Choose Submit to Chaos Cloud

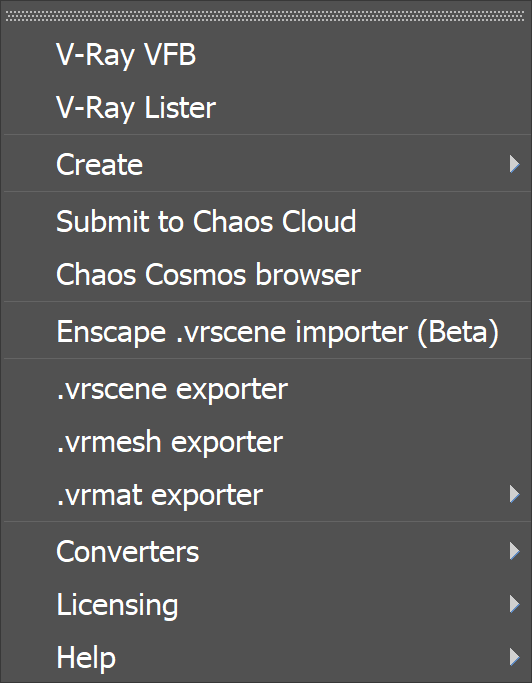[x=266, y=221]
